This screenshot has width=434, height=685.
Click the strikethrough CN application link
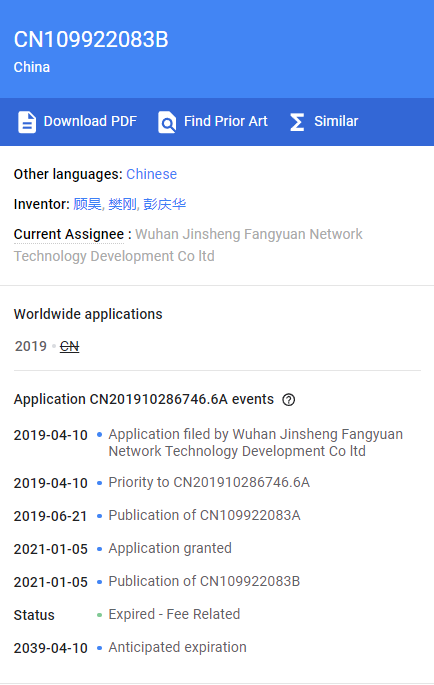[69, 346]
